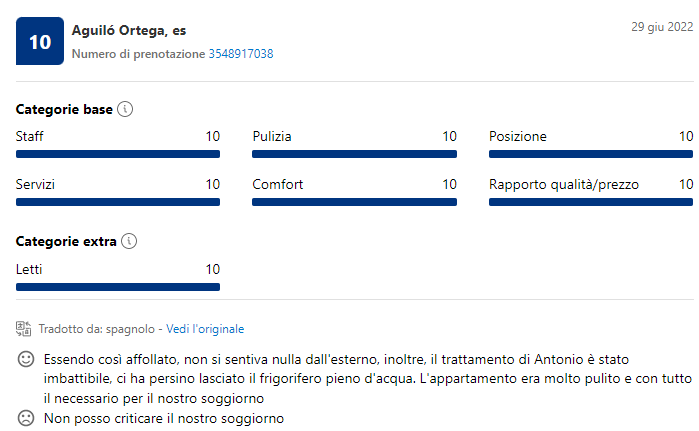Click the Comfort rating bar
This screenshot has width=699, height=431.
point(354,202)
